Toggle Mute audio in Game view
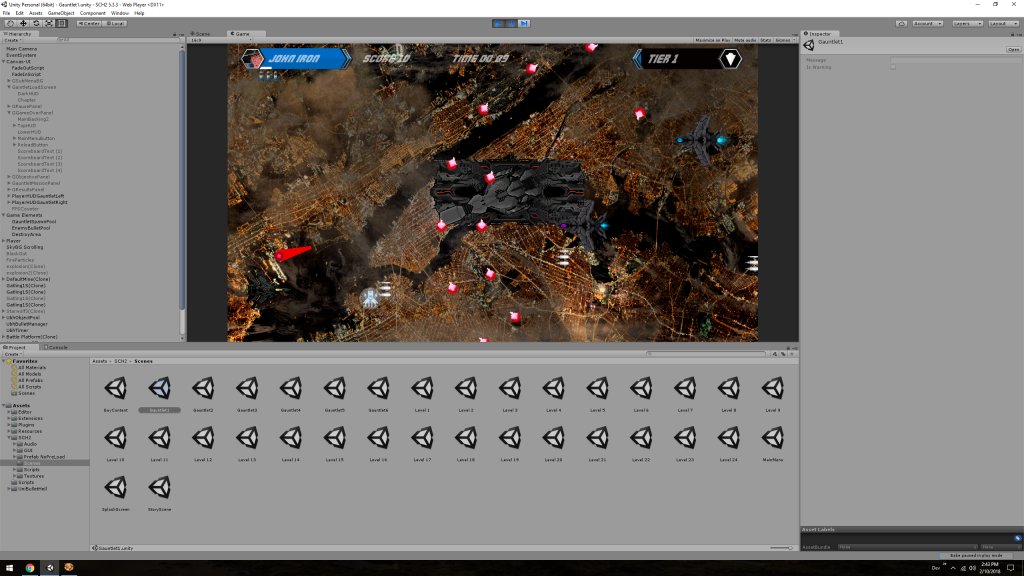1024x576 pixels. 745,40
